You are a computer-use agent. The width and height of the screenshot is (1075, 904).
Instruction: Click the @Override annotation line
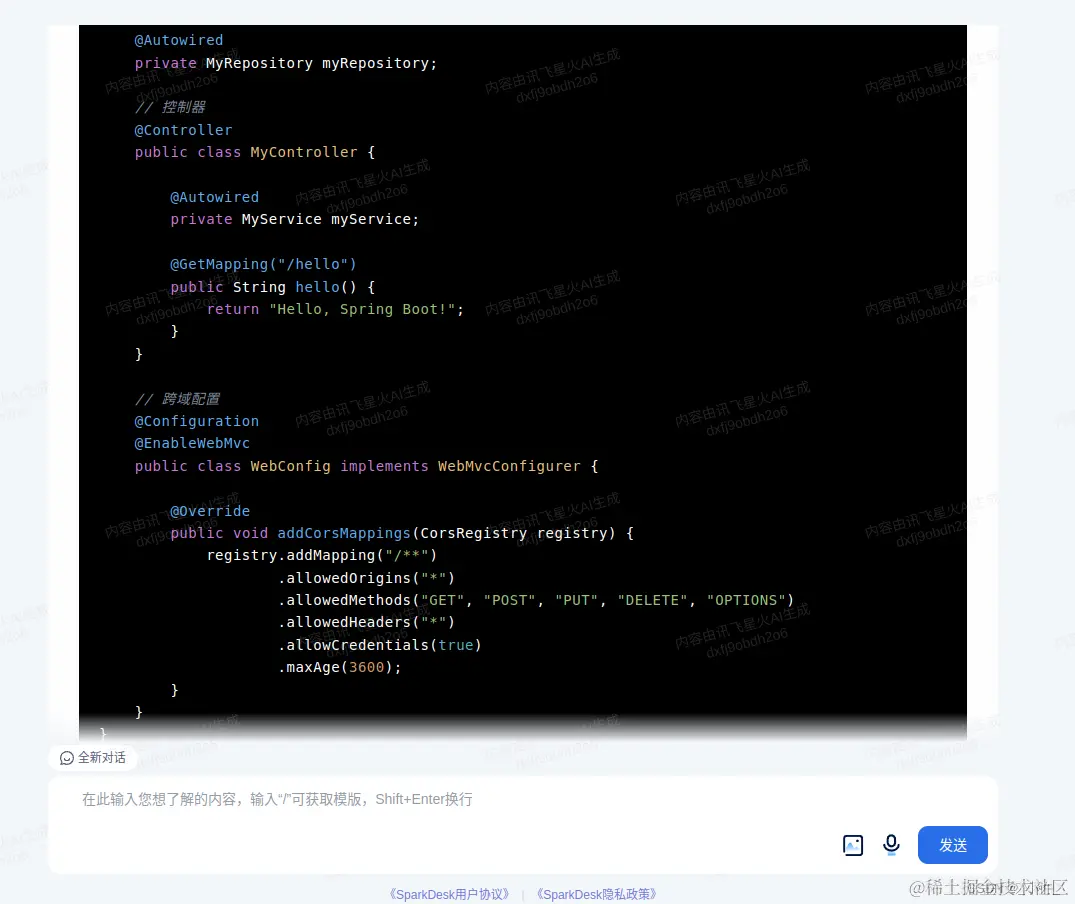tap(210, 511)
